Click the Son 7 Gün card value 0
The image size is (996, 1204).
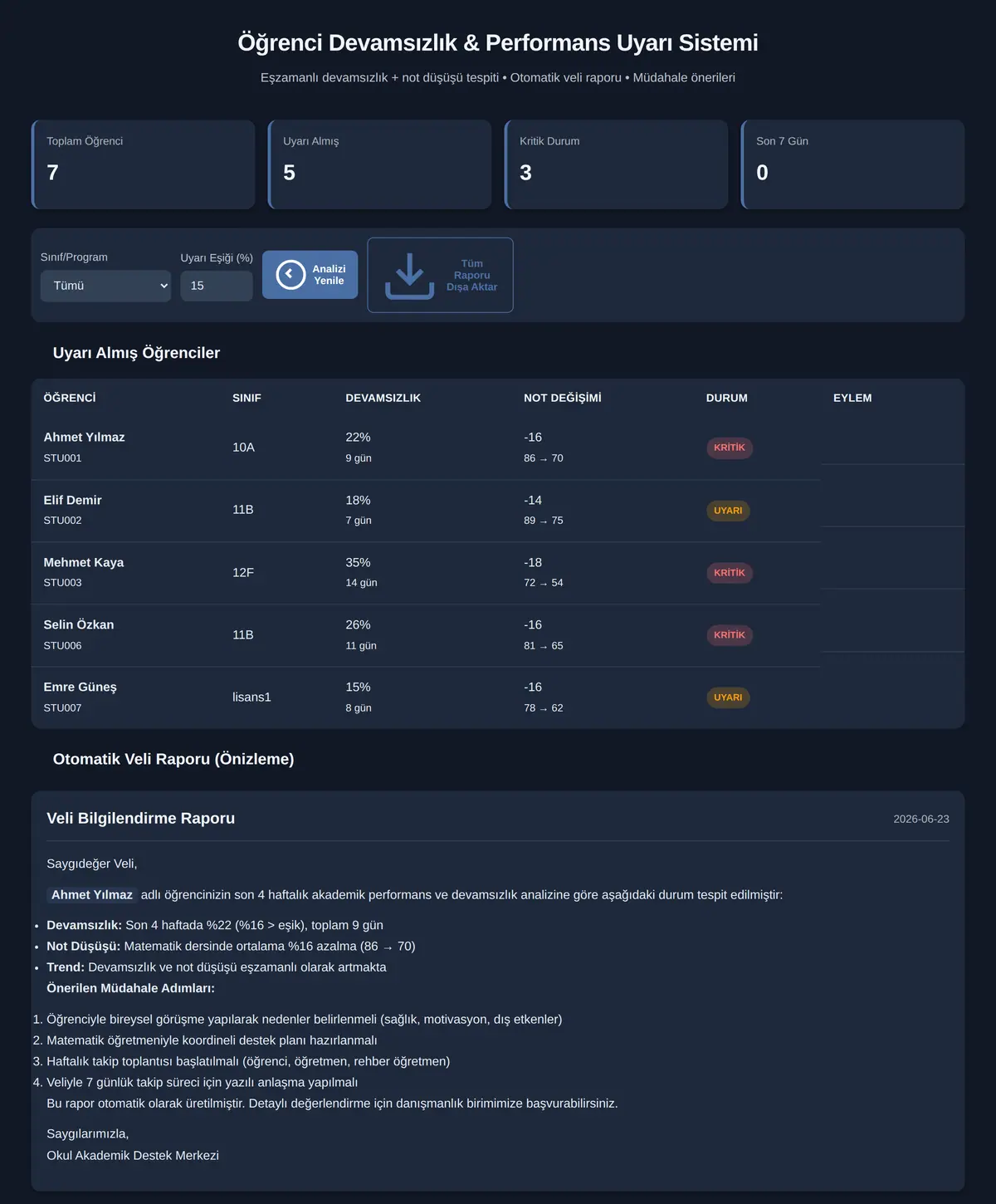click(x=762, y=173)
